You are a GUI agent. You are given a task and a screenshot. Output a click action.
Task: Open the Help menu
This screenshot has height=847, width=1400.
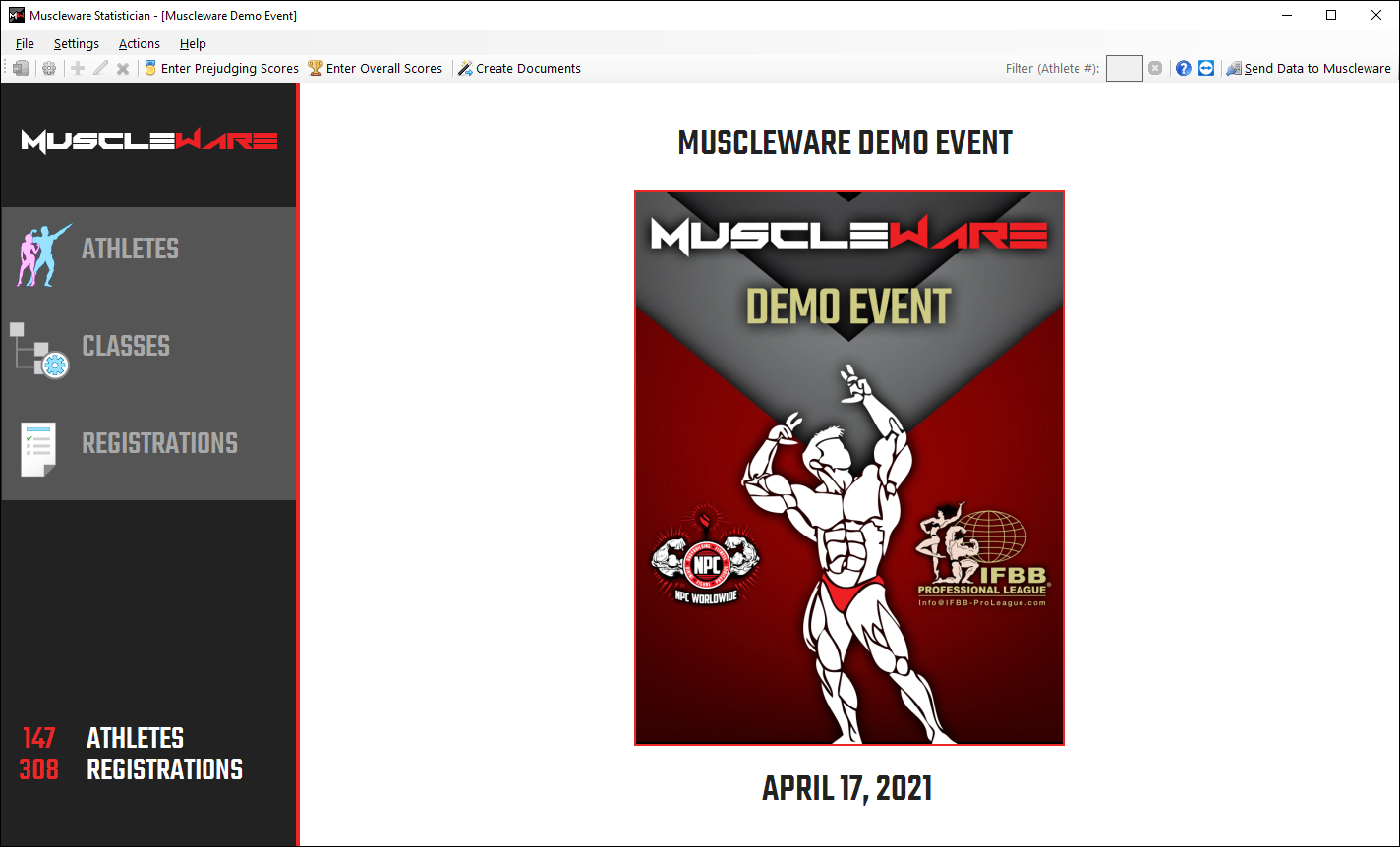[193, 44]
